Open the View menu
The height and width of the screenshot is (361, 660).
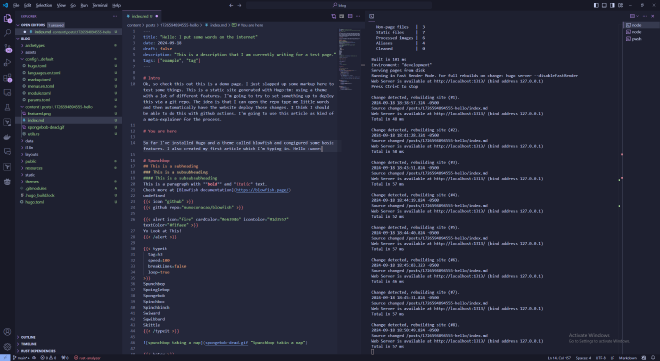[x=61, y=5]
